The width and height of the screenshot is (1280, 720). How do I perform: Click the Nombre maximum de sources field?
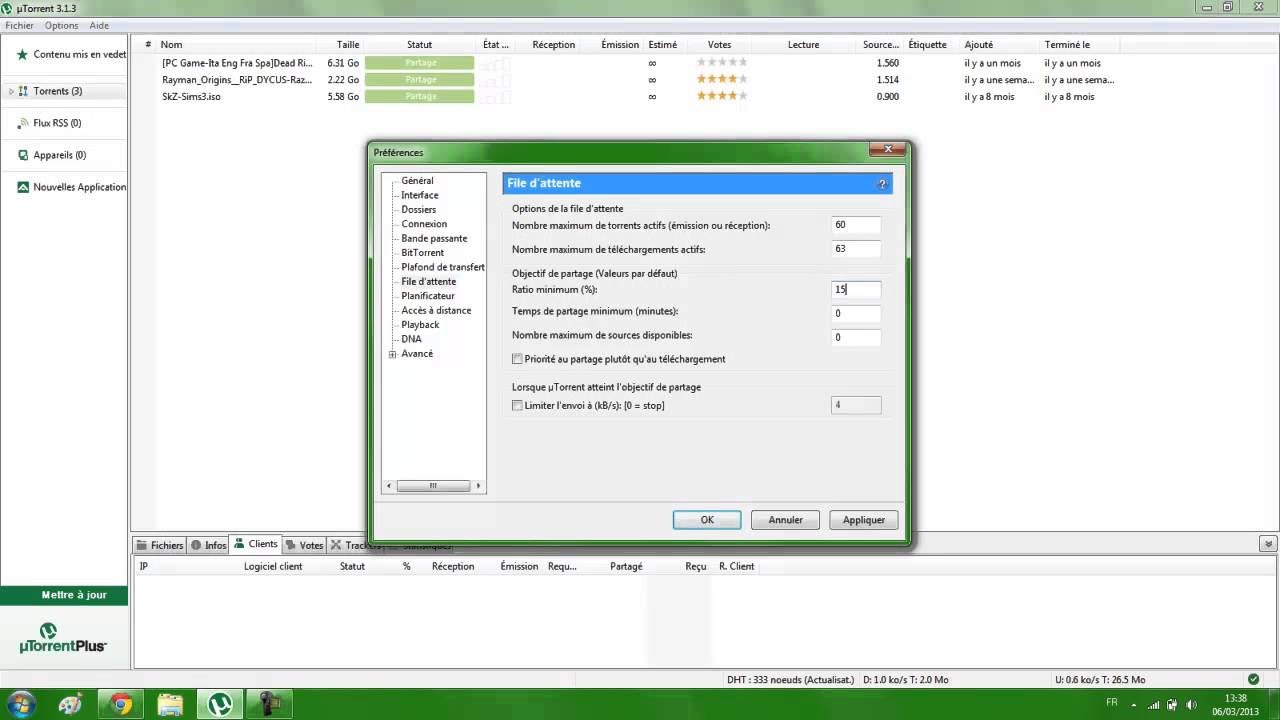[x=856, y=337]
